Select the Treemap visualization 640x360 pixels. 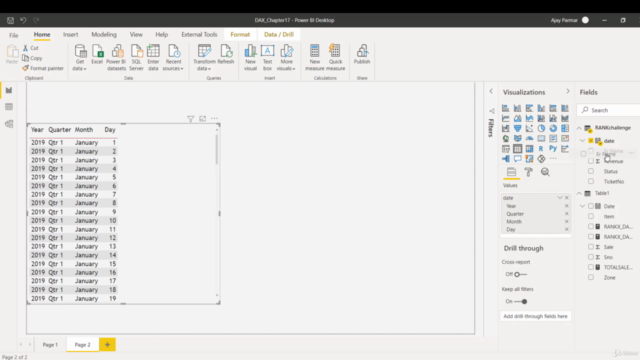point(565,129)
